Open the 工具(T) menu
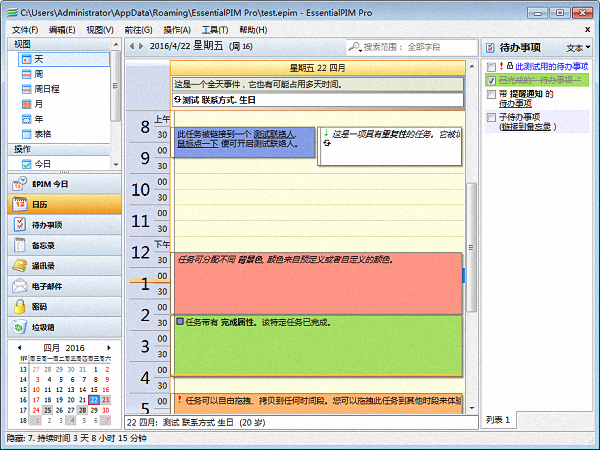This screenshot has width=600, height=450. tap(215, 30)
